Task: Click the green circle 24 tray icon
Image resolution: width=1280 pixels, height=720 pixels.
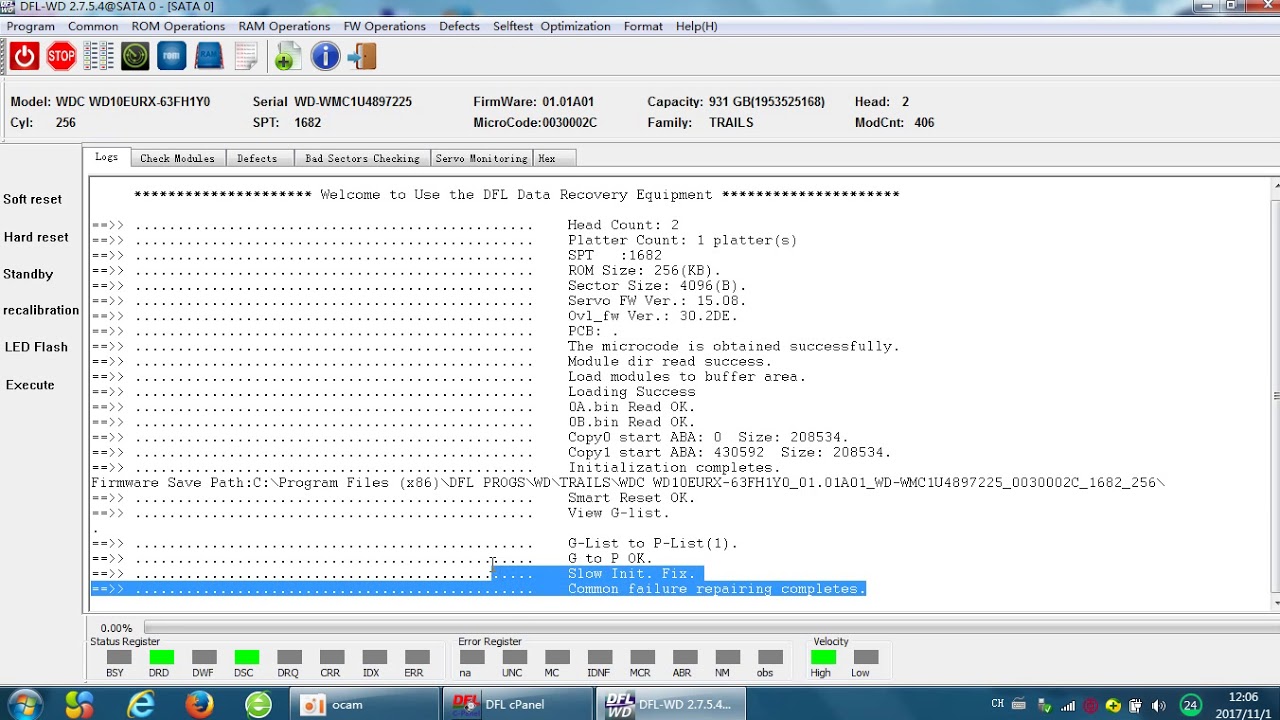Action: 1190,705
